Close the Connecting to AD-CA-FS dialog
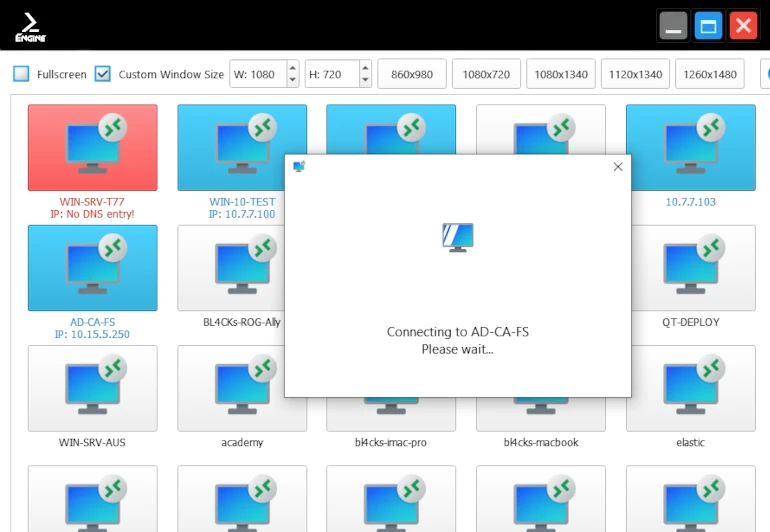The image size is (770, 532). pyautogui.click(x=618, y=167)
